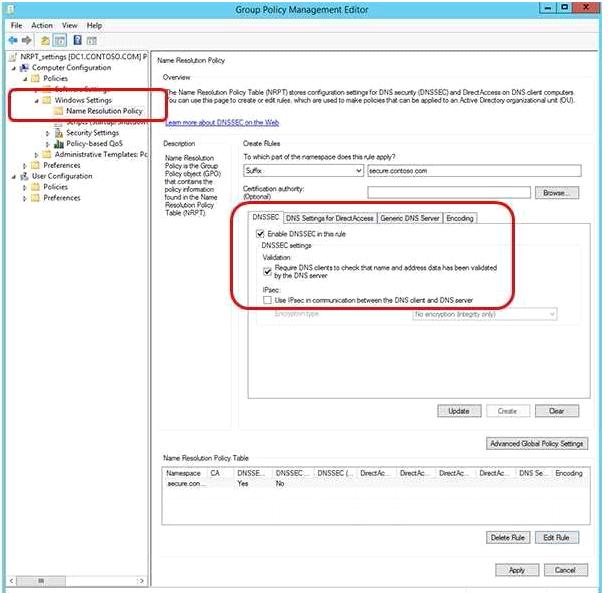Click the Update rule button
This screenshot has height=593, width=609.
(459, 411)
